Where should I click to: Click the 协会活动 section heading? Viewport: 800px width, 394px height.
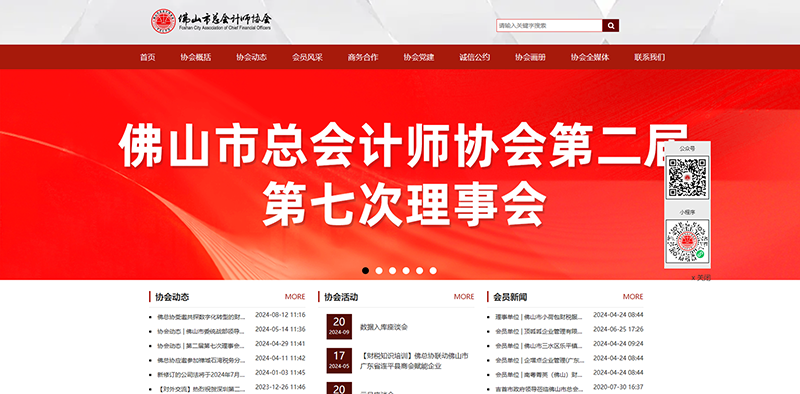point(341,297)
